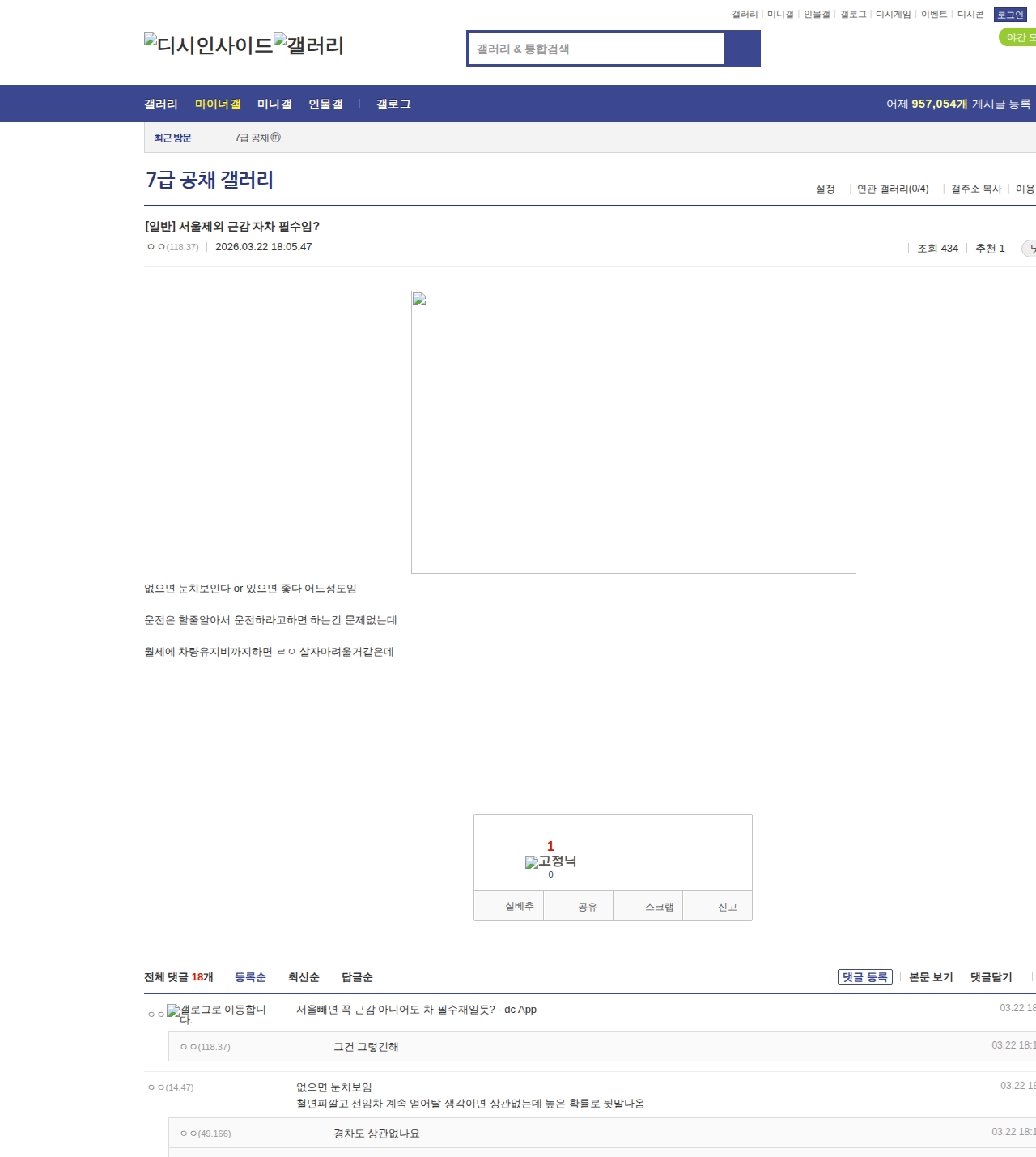Open the 디시콘 link at the top
Viewport: 1036px width, 1157px height.
pyautogui.click(x=970, y=15)
